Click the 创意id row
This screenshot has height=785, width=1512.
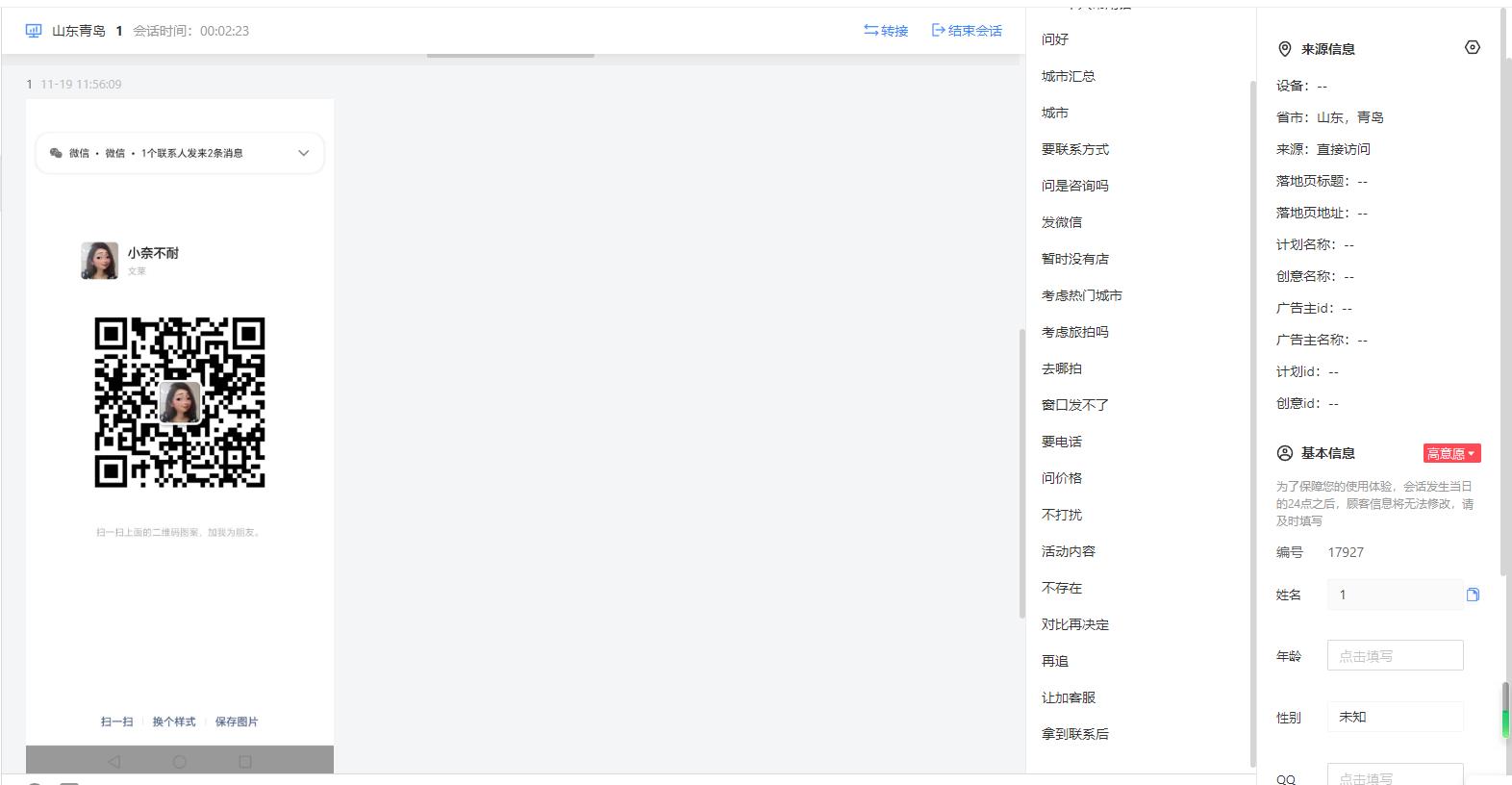coord(1307,403)
